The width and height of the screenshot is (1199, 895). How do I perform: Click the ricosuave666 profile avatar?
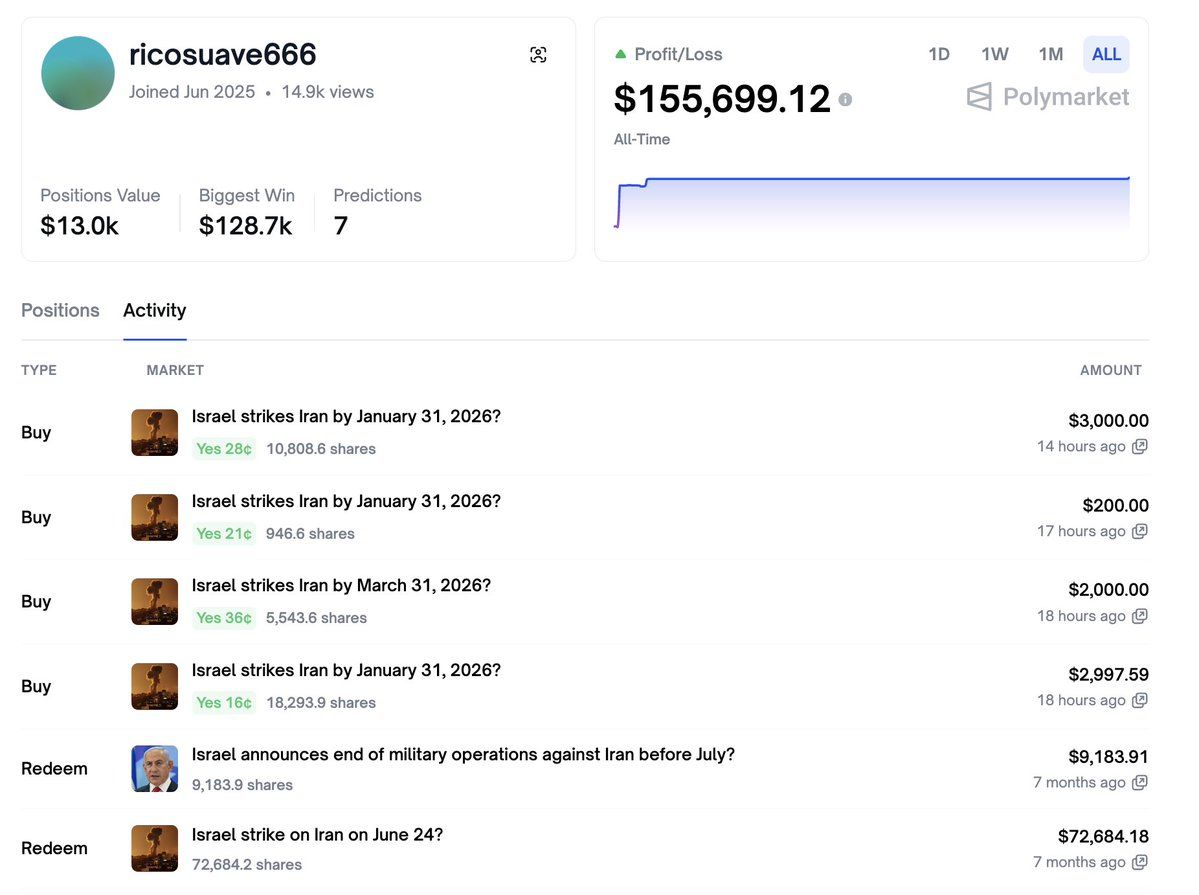[x=77, y=72]
